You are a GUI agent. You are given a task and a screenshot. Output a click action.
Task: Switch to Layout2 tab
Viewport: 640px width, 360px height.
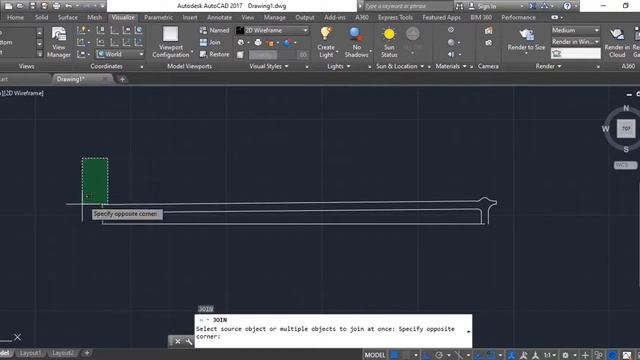[62, 353]
